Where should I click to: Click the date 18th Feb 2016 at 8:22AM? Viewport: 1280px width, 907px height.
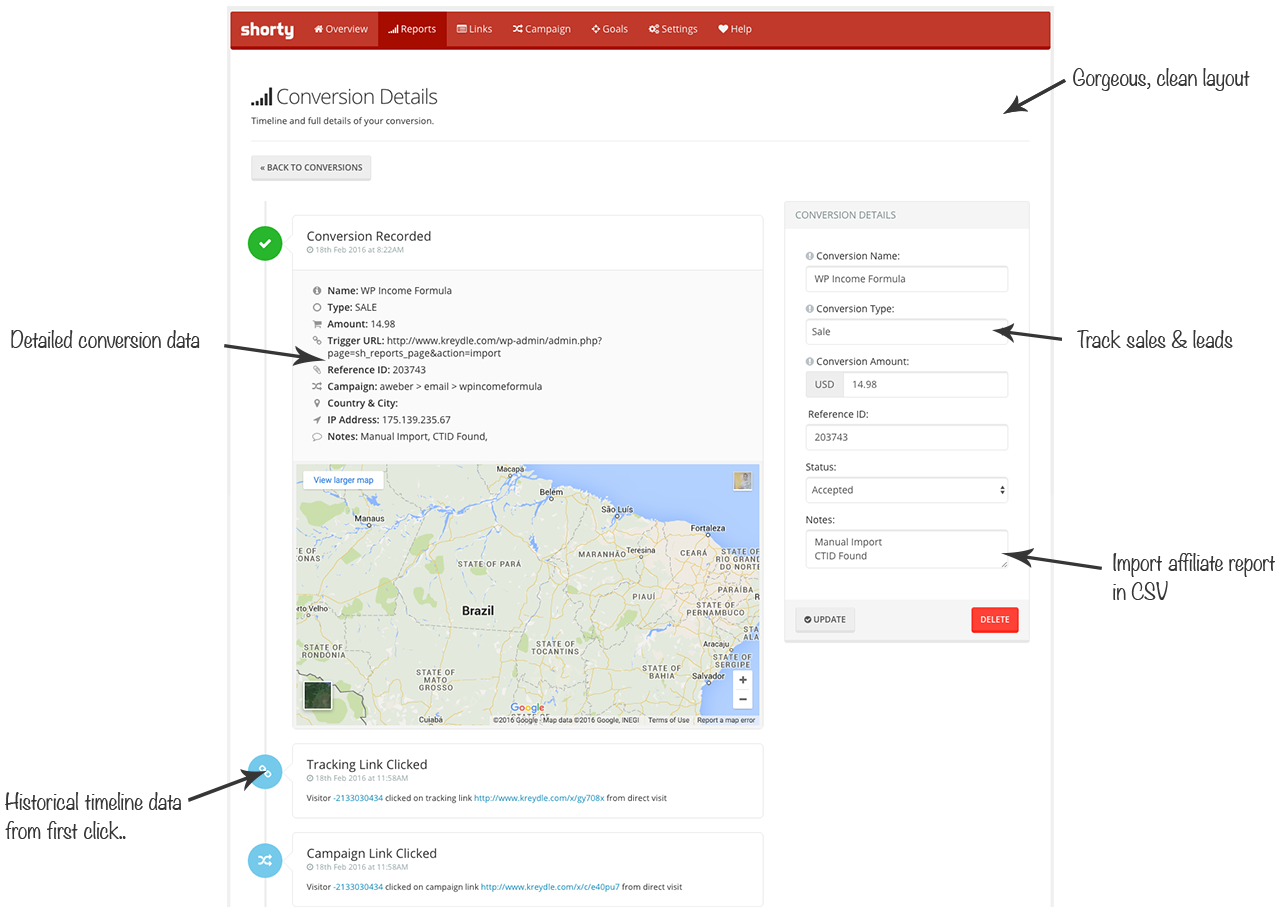359,250
